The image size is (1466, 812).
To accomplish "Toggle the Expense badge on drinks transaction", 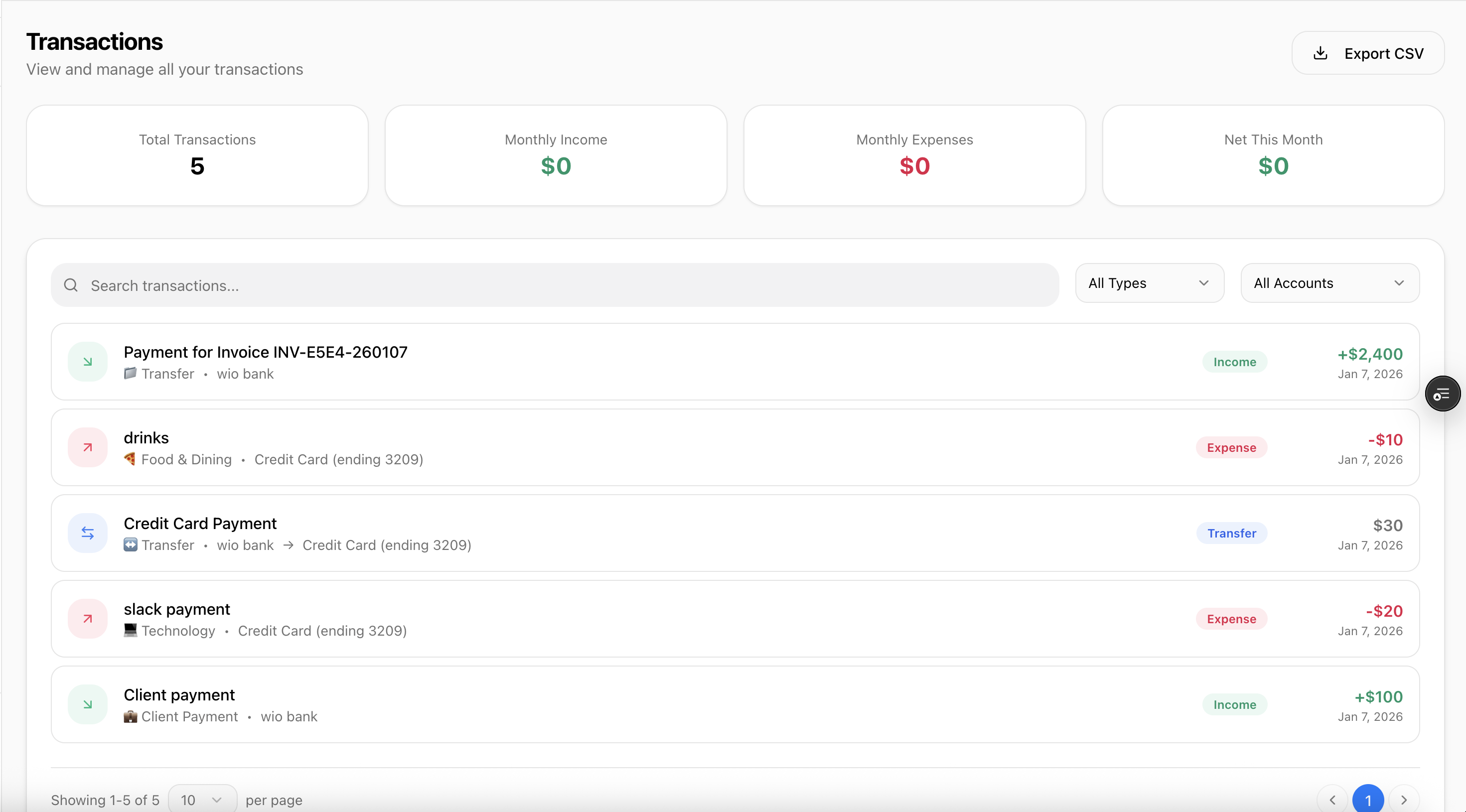I will [1231, 447].
